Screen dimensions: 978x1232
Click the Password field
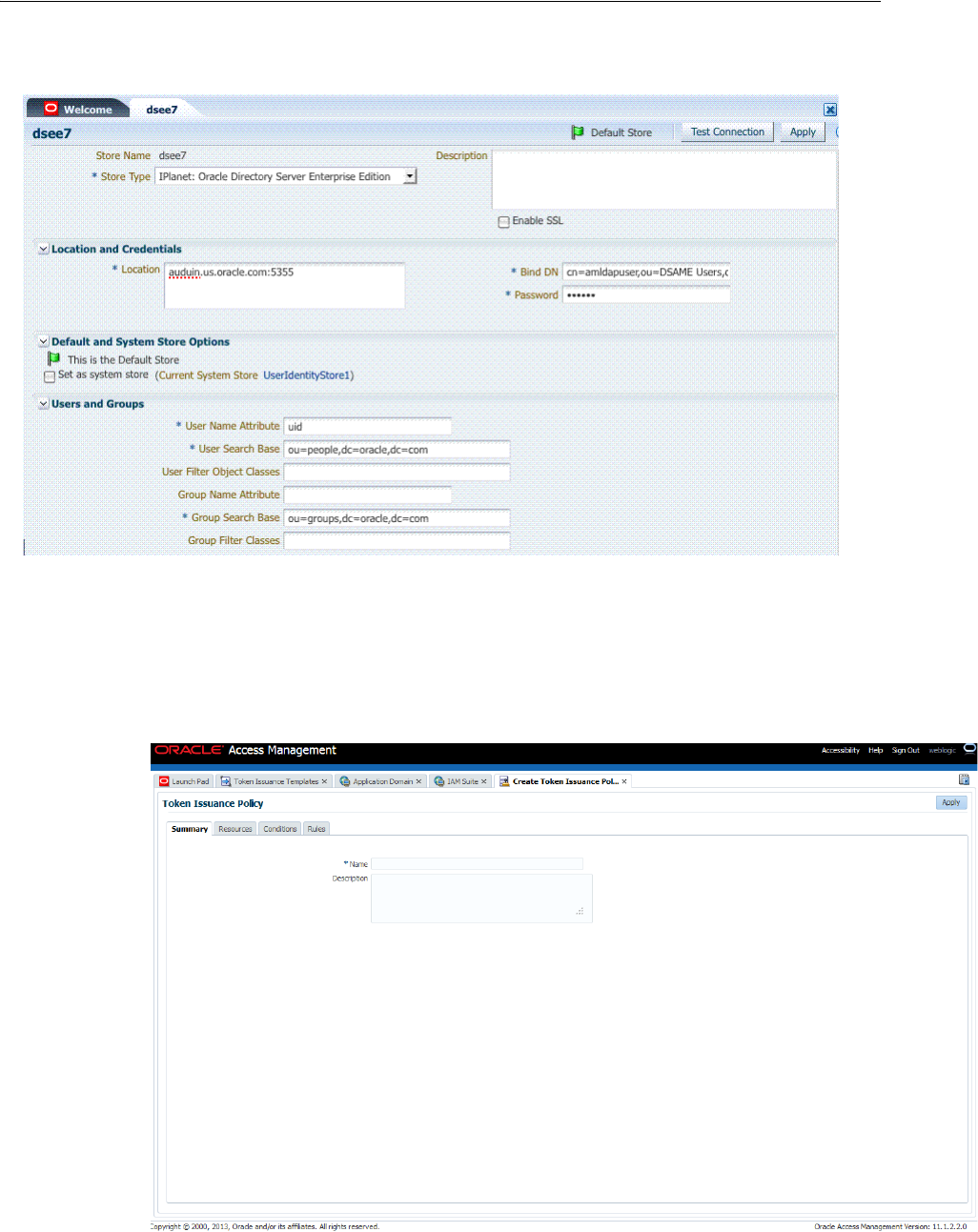click(x=646, y=295)
